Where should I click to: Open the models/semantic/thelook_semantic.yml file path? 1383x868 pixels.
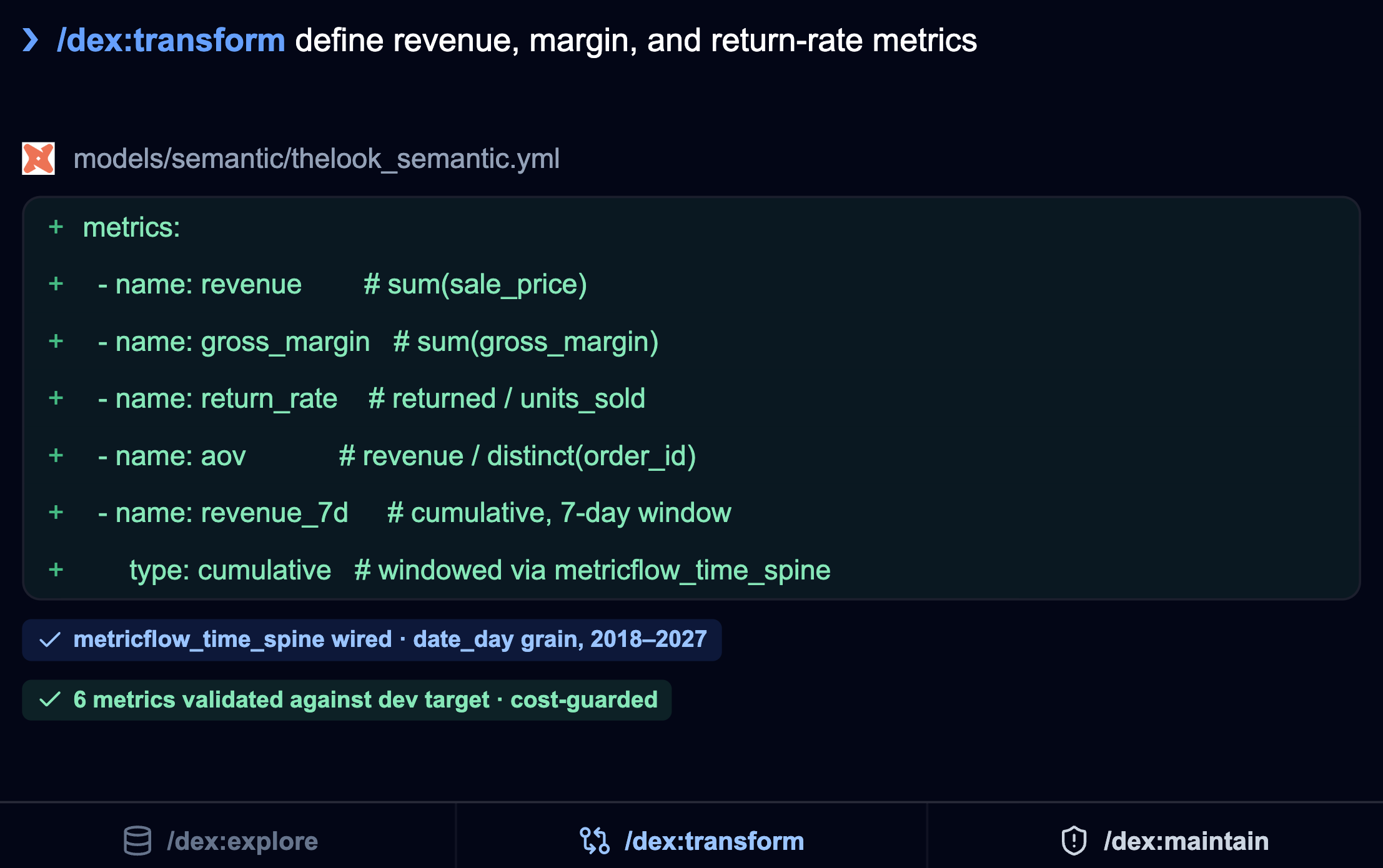(316, 159)
